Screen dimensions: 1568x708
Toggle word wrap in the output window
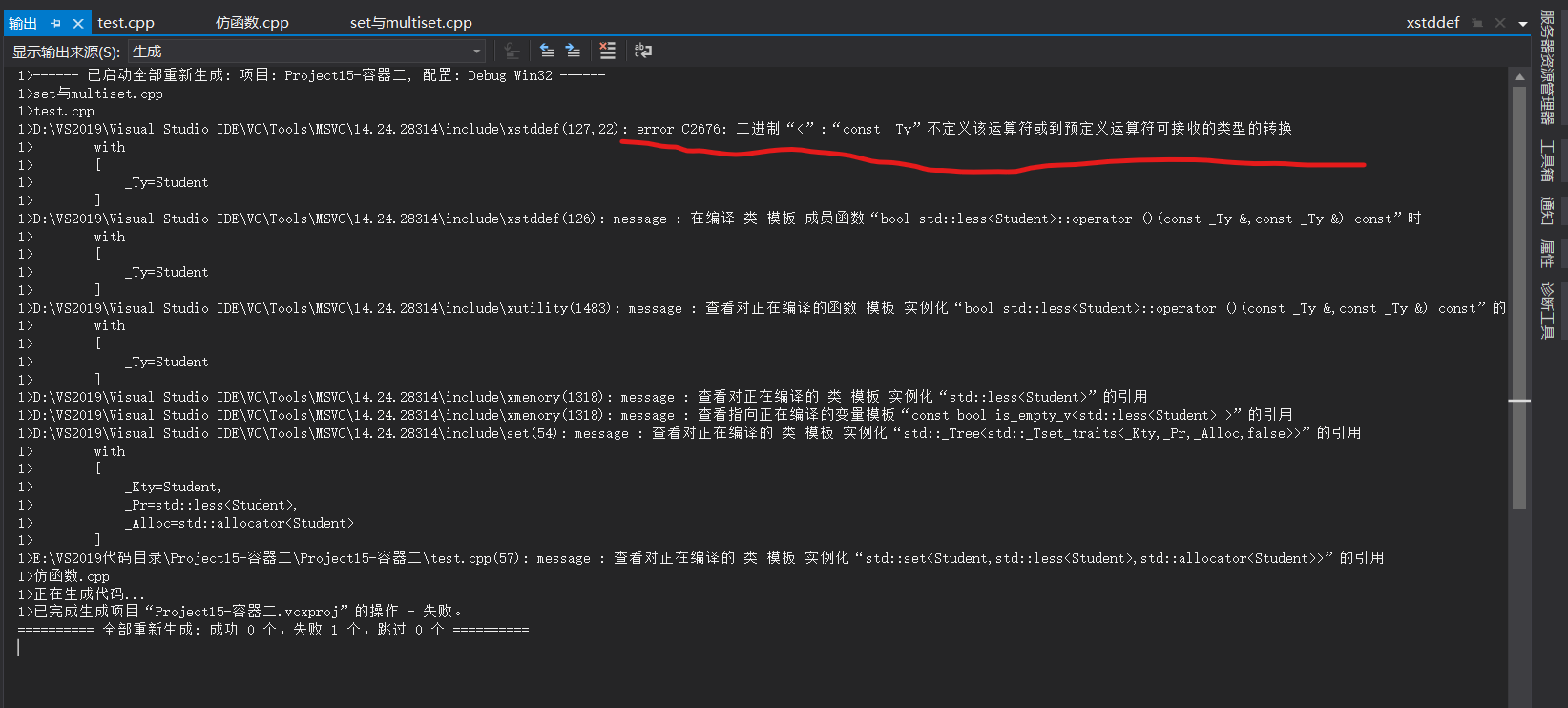click(x=643, y=52)
